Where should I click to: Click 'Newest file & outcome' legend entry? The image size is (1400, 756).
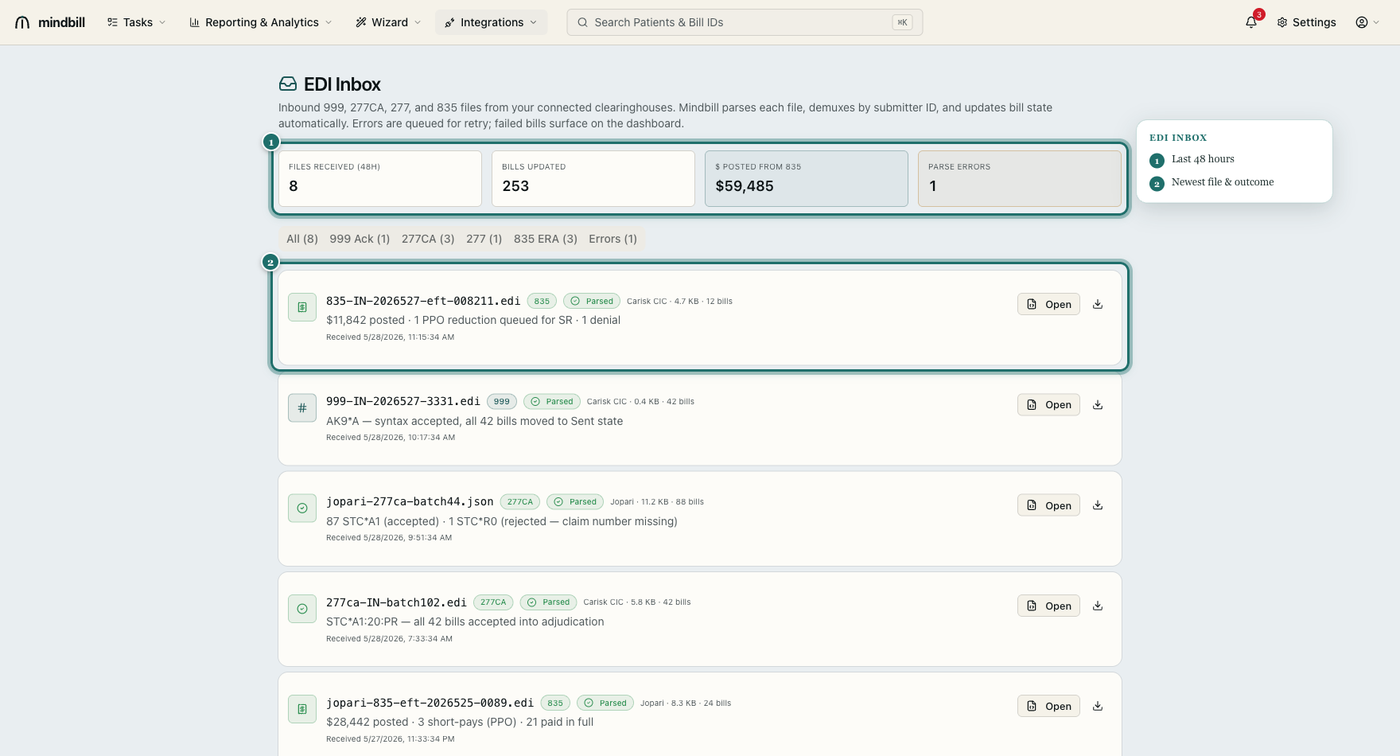(1223, 182)
